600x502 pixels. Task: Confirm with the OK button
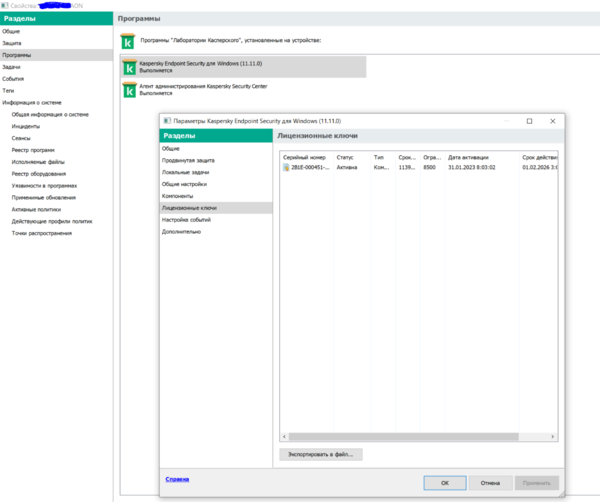click(x=445, y=483)
